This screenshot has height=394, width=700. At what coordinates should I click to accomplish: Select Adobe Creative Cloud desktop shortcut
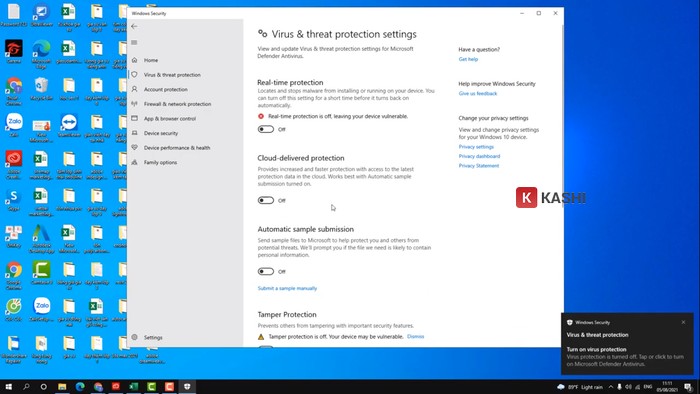[14, 165]
